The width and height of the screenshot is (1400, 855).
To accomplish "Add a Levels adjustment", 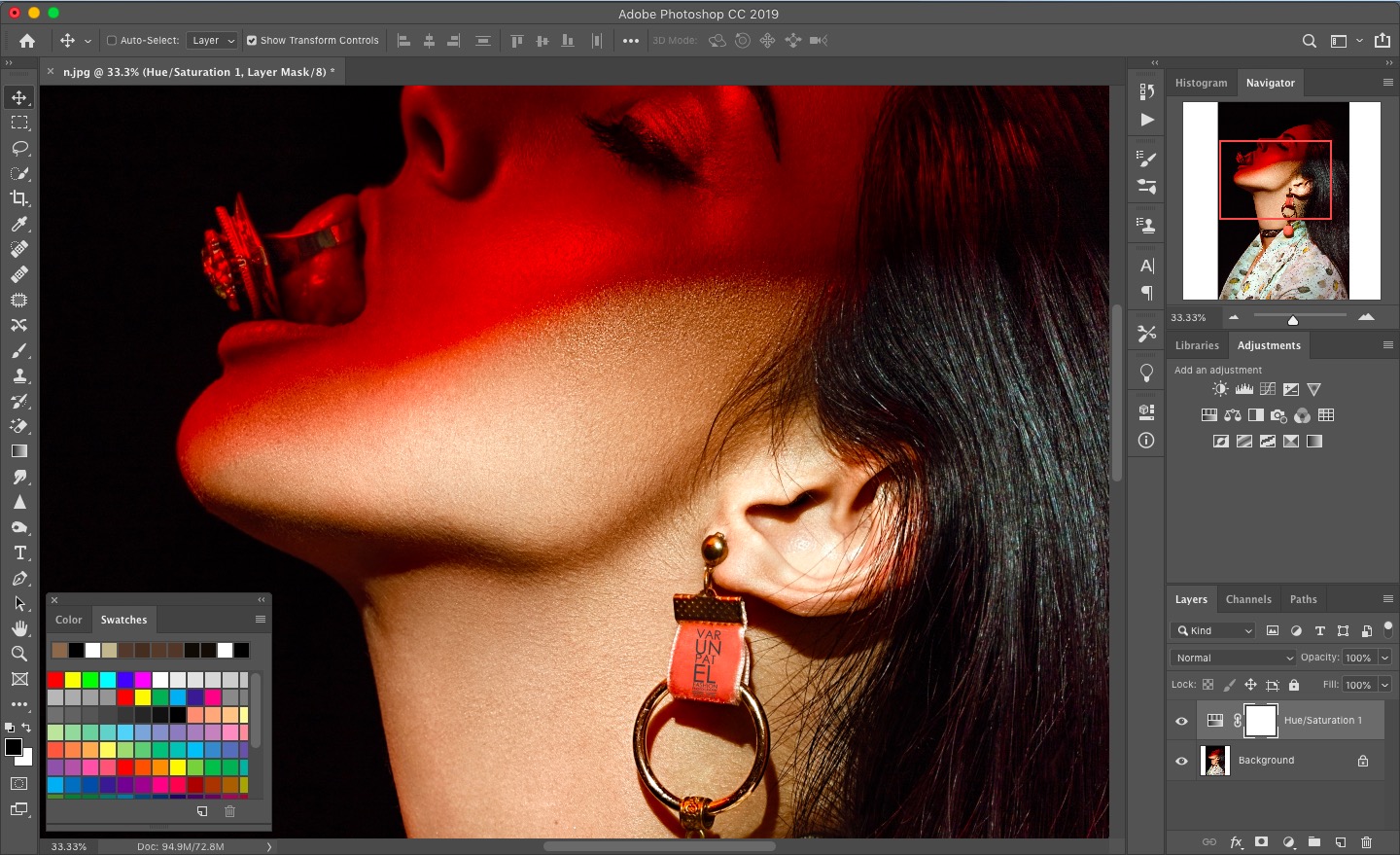I will click(1244, 389).
